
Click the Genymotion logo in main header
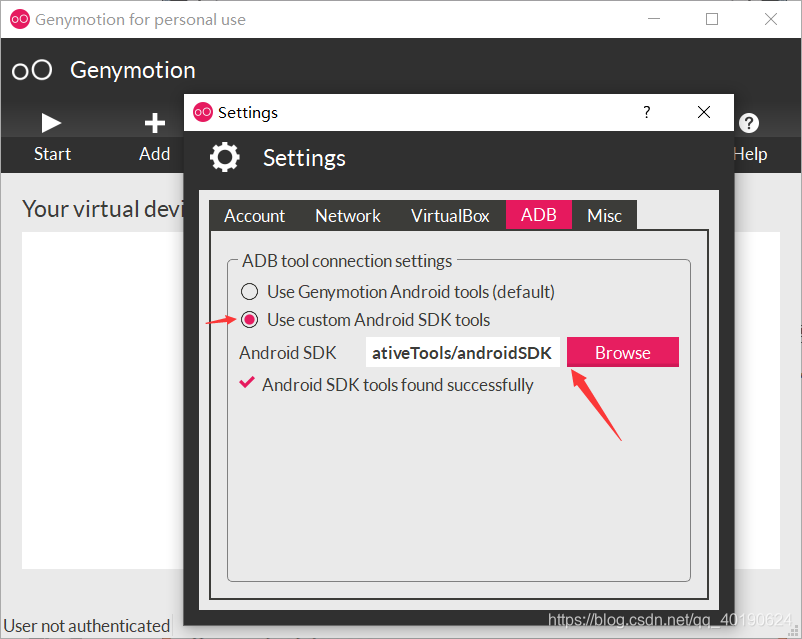click(32, 70)
